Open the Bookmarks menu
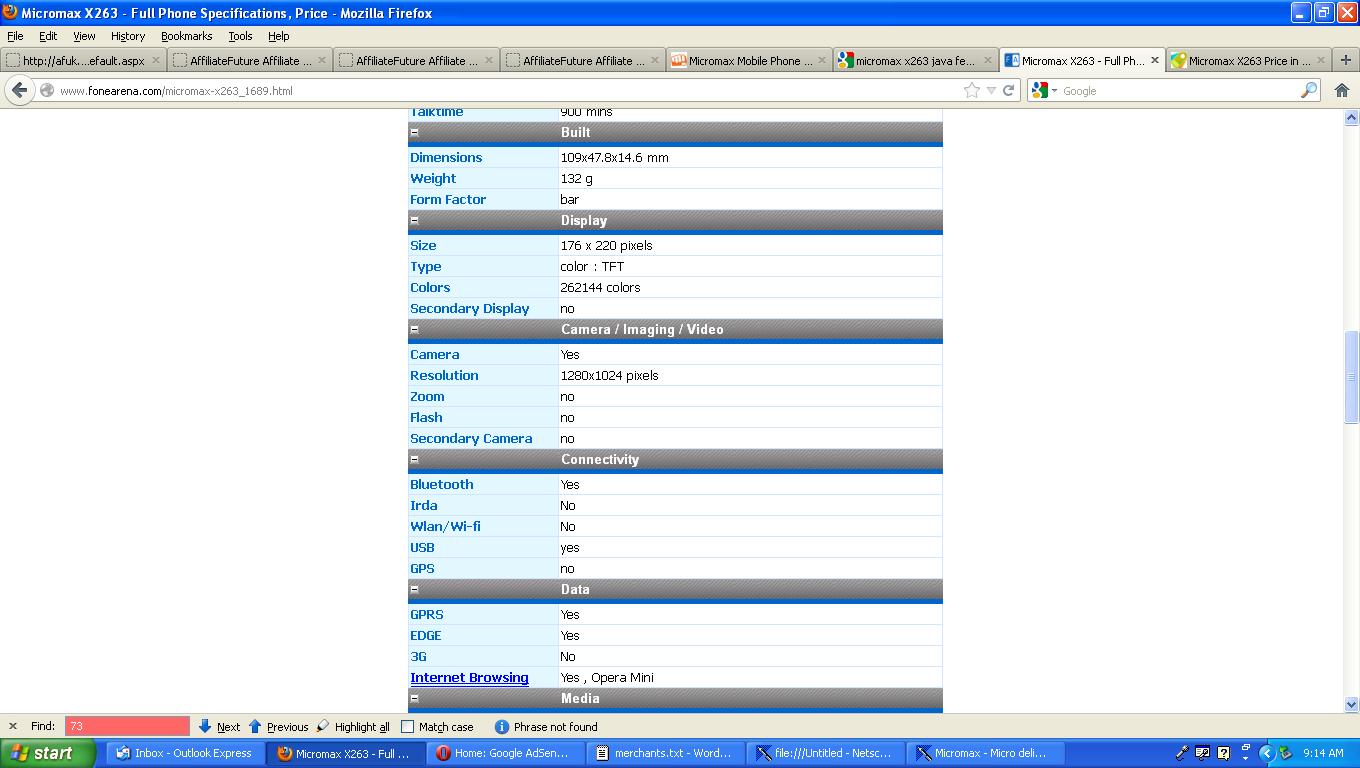The width and height of the screenshot is (1360, 768). pos(186,36)
